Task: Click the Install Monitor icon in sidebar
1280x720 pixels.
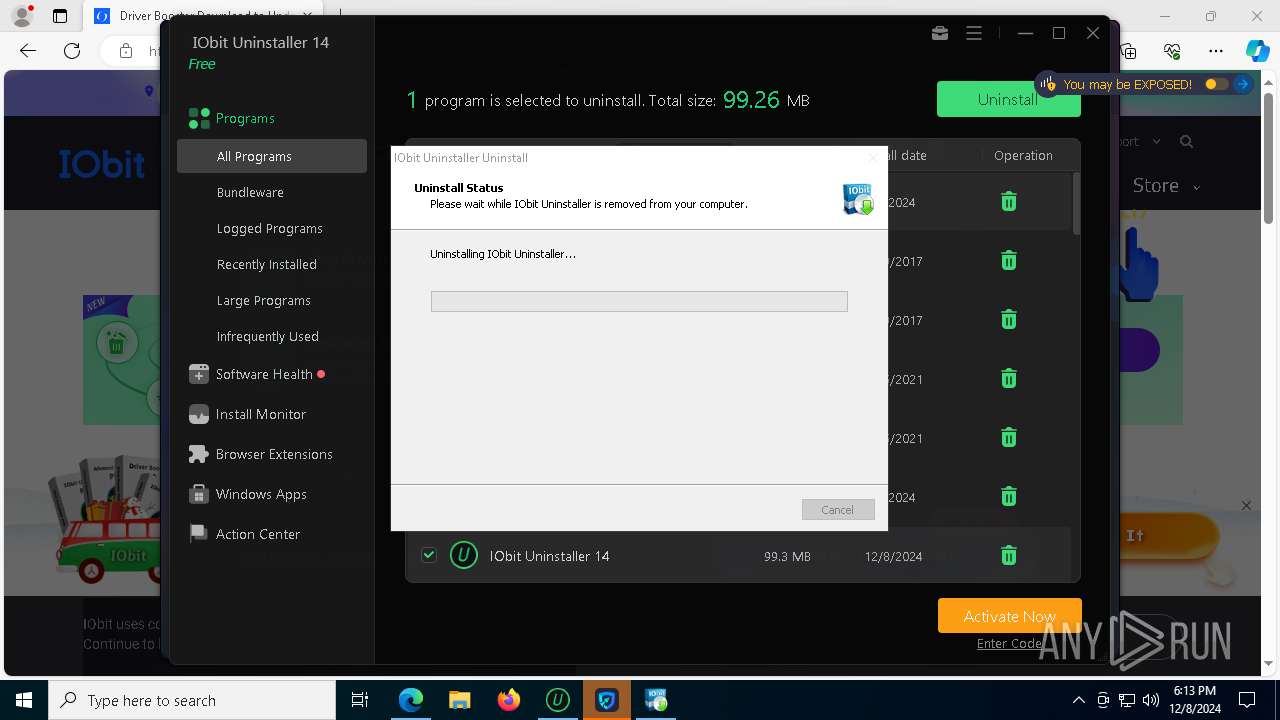Action: (x=199, y=414)
